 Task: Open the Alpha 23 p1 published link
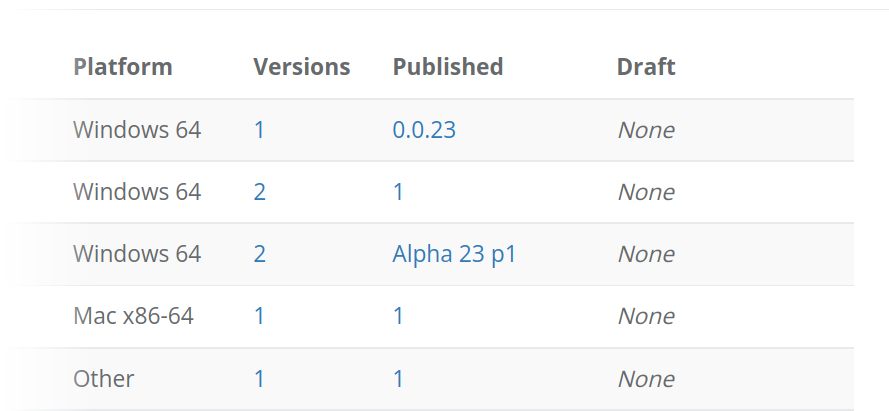[454, 254]
